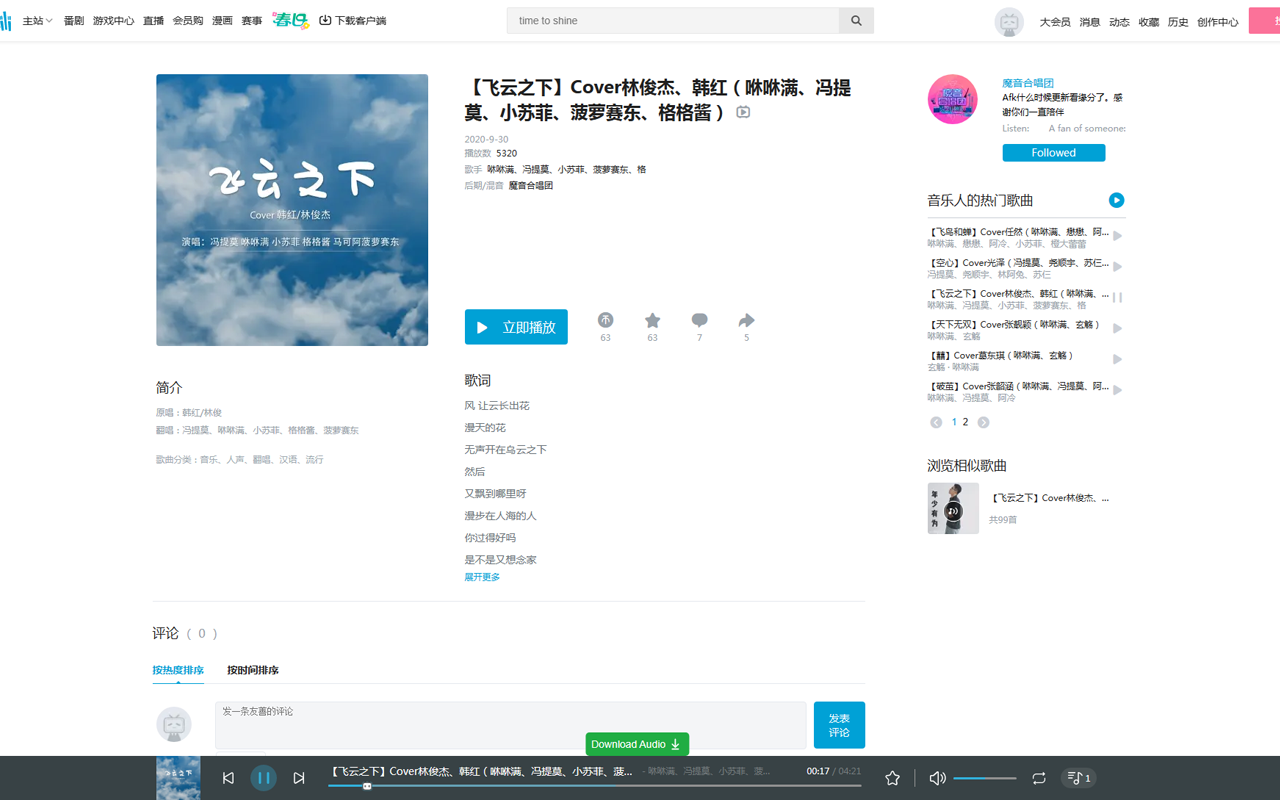Click the coin donation icon
The height and width of the screenshot is (800, 1280).
[605, 322]
